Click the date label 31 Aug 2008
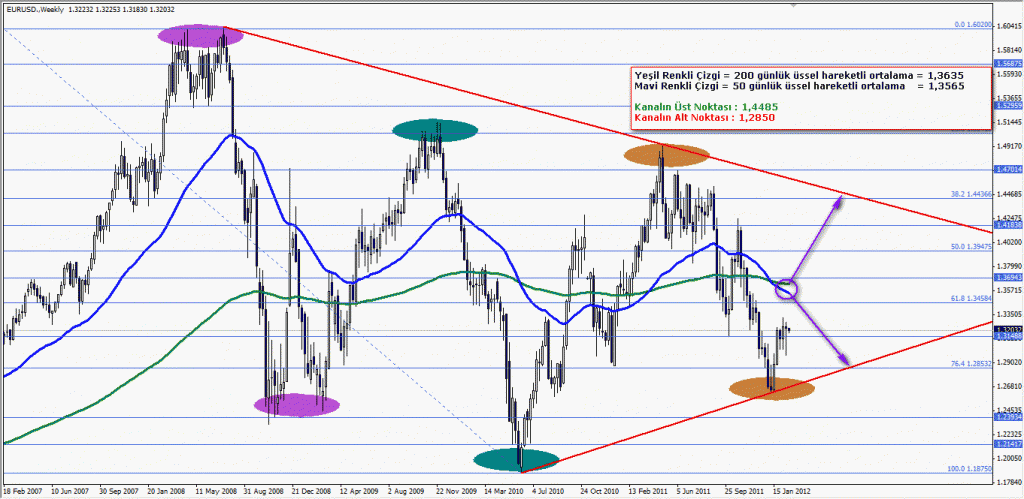This screenshot has width=1024, height=499. (x=263, y=489)
